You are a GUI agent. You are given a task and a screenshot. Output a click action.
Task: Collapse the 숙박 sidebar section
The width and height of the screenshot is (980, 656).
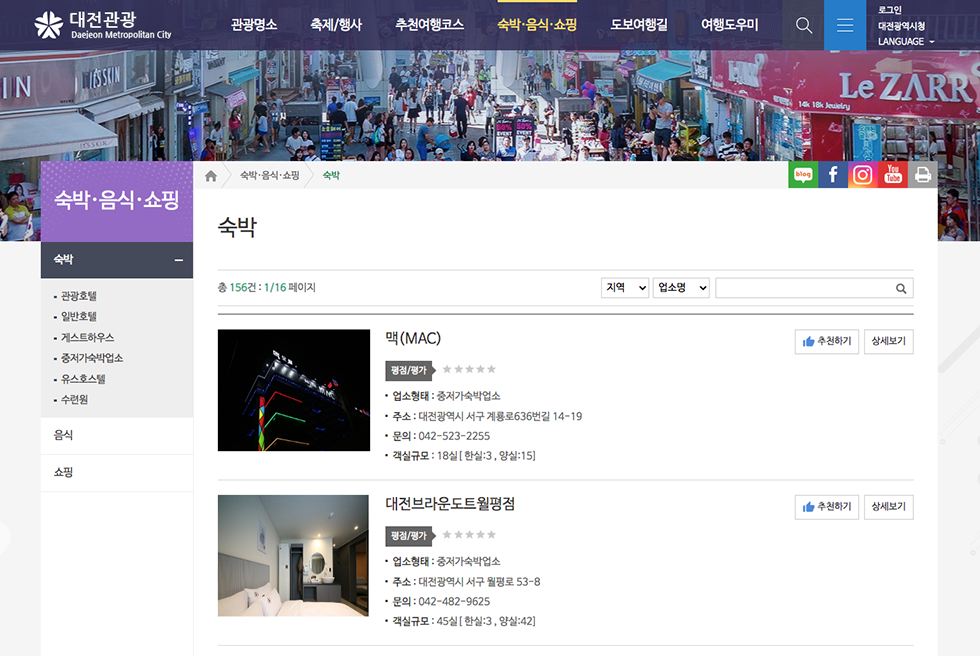tap(178, 260)
